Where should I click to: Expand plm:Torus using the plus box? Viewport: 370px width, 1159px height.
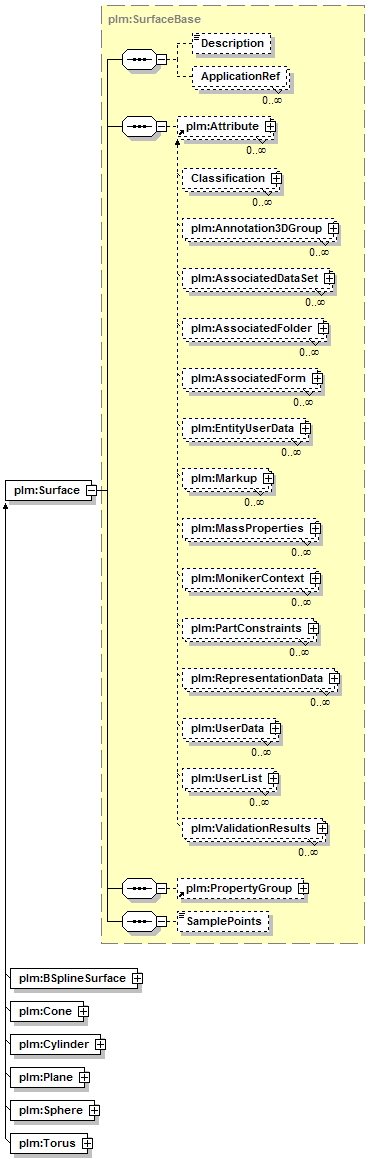click(87, 1143)
